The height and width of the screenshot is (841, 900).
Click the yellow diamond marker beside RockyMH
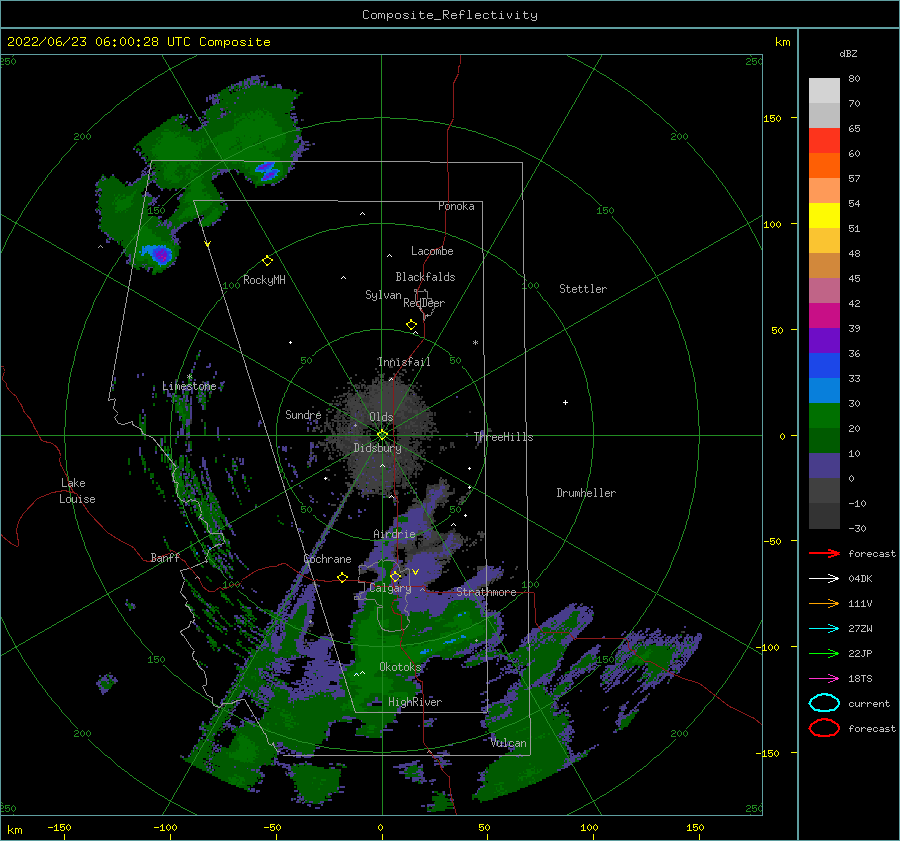[x=267, y=260]
